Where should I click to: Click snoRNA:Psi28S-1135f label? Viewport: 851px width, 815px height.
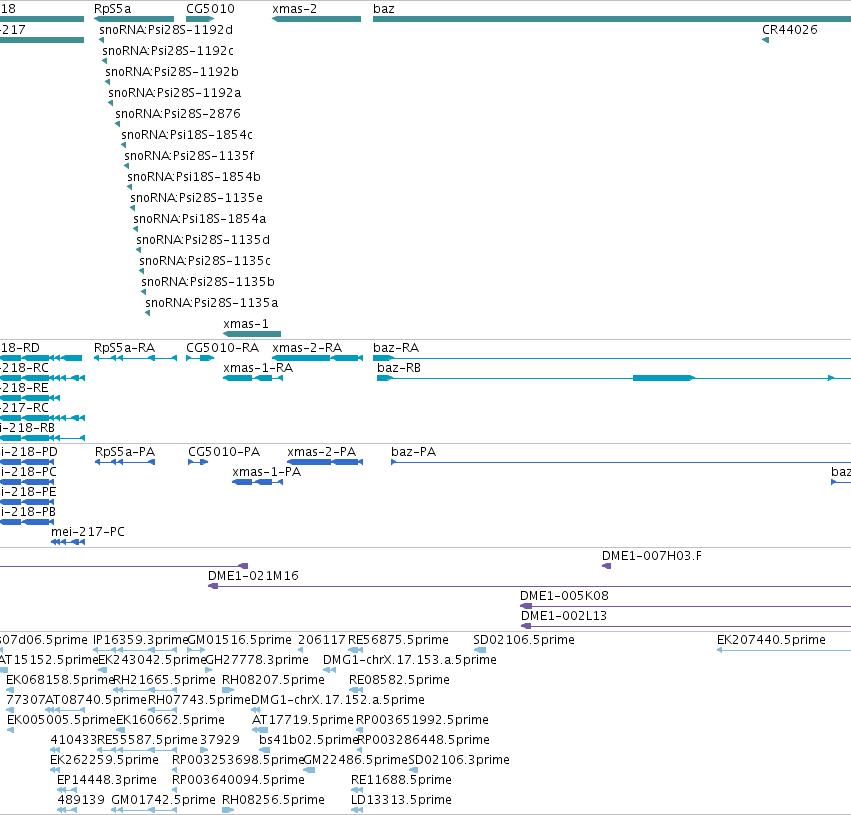(x=189, y=156)
